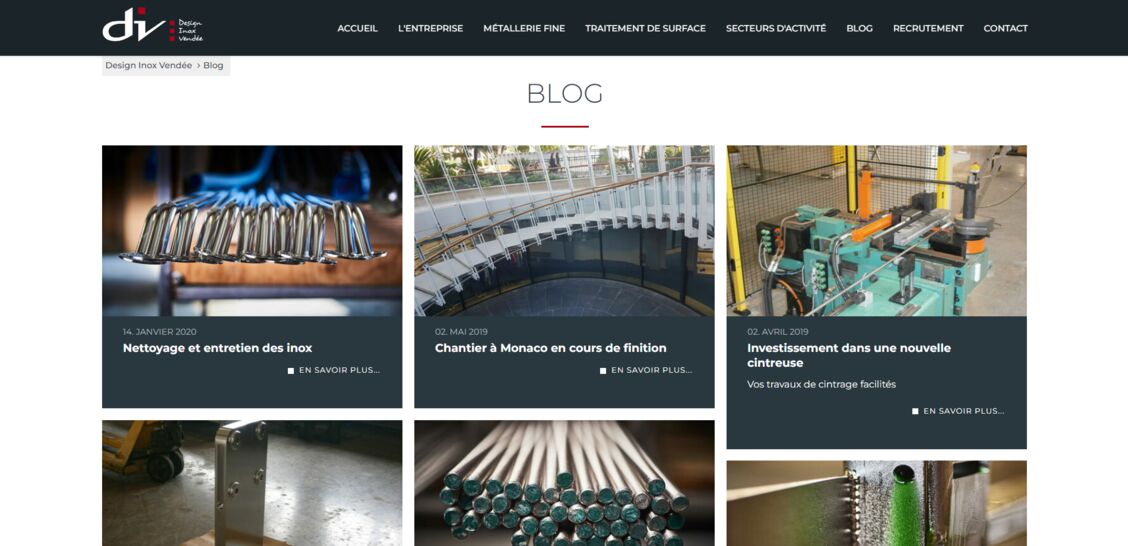Click the Design Inox Vendée breadcrumb link
This screenshot has width=1128, height=546.
coord(149,65)
